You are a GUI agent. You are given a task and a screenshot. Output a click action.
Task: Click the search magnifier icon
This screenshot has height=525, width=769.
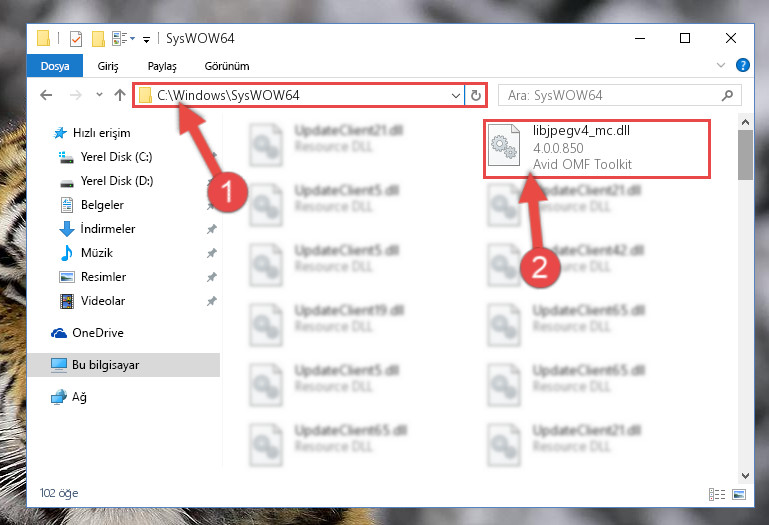tap(727, 95)
